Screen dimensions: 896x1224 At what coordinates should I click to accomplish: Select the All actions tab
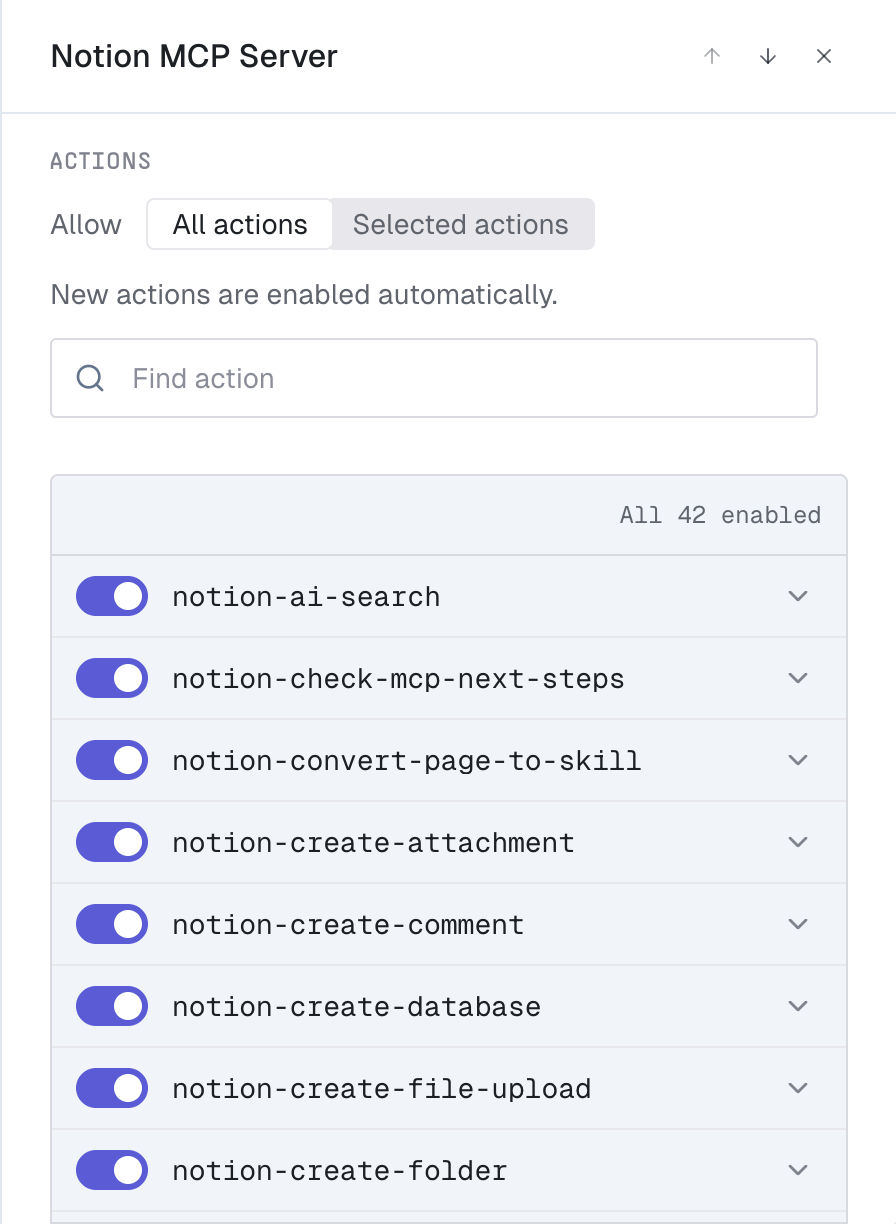[240, 224]
